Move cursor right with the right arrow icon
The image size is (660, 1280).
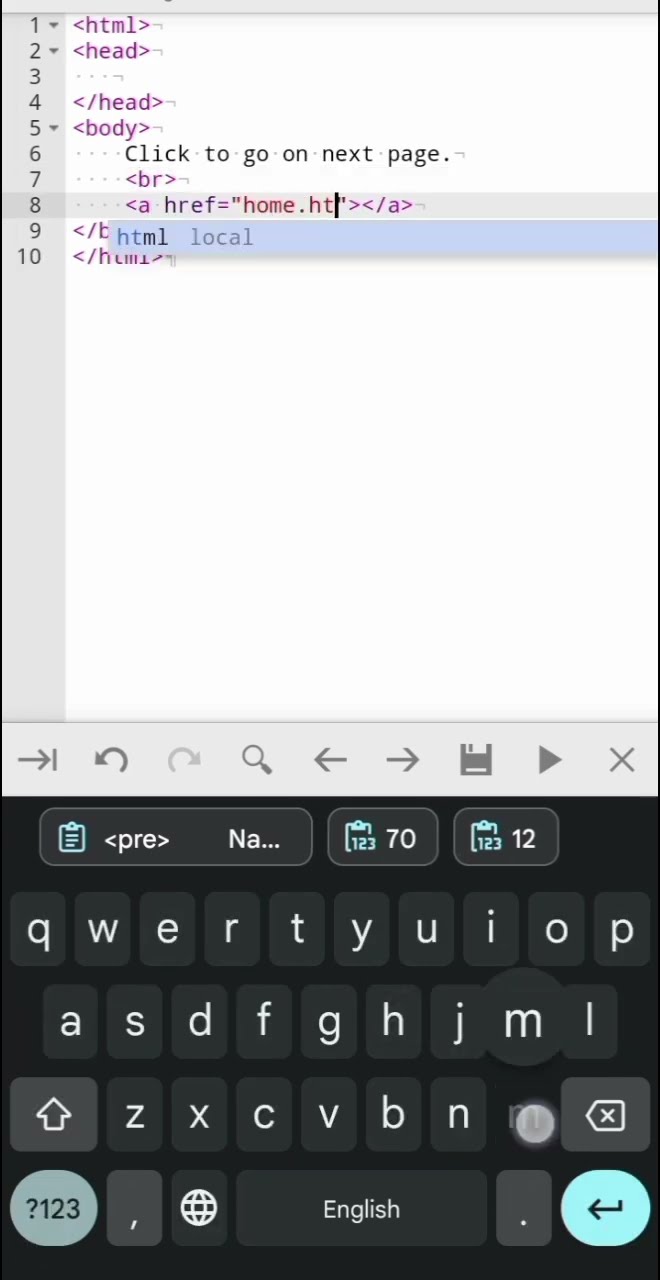tap(403, 761)
